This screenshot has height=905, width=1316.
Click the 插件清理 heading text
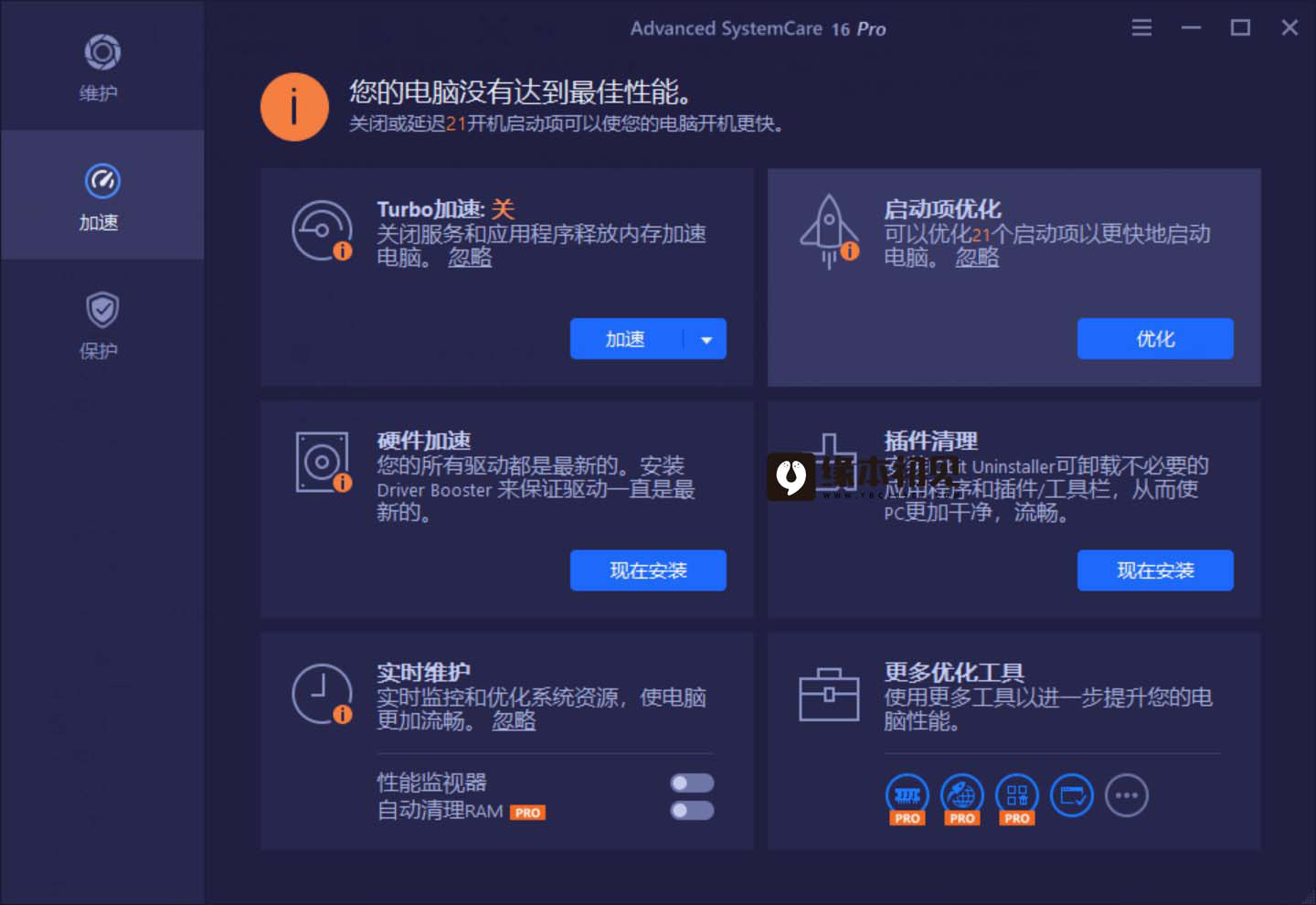point(930,442)
